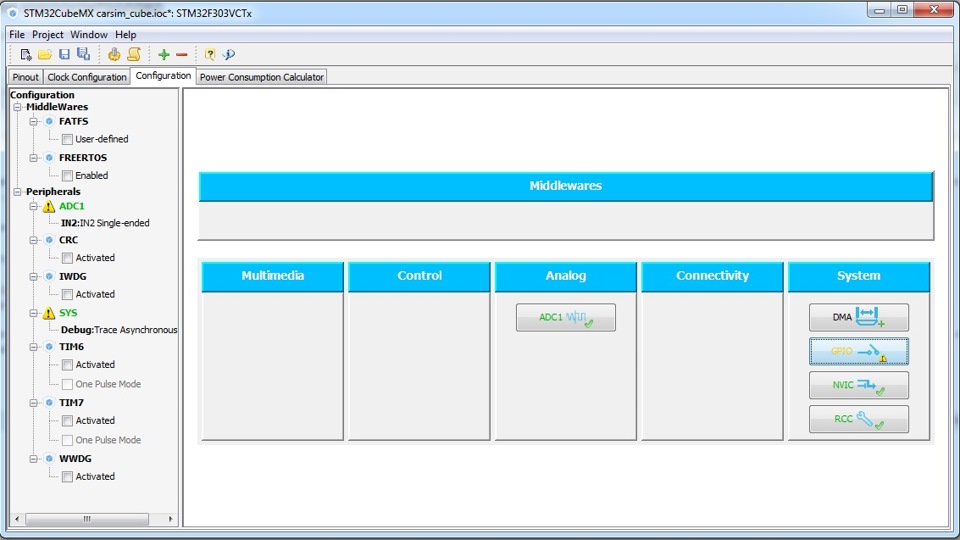Viewport: 960px width, 540px height.
Task: Select the Debug:Trace Asynchronous tree entry
Action: [x=119, y=330]
